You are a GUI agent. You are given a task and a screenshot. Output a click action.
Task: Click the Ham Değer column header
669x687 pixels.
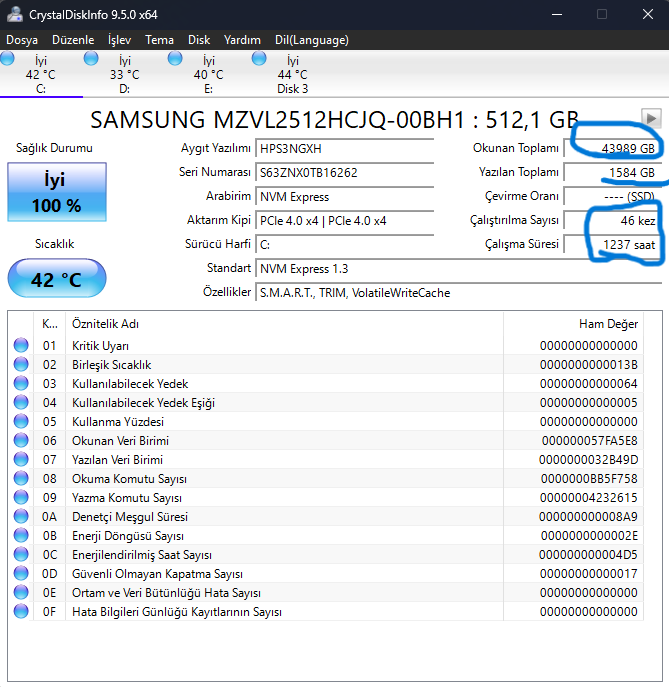573,324
